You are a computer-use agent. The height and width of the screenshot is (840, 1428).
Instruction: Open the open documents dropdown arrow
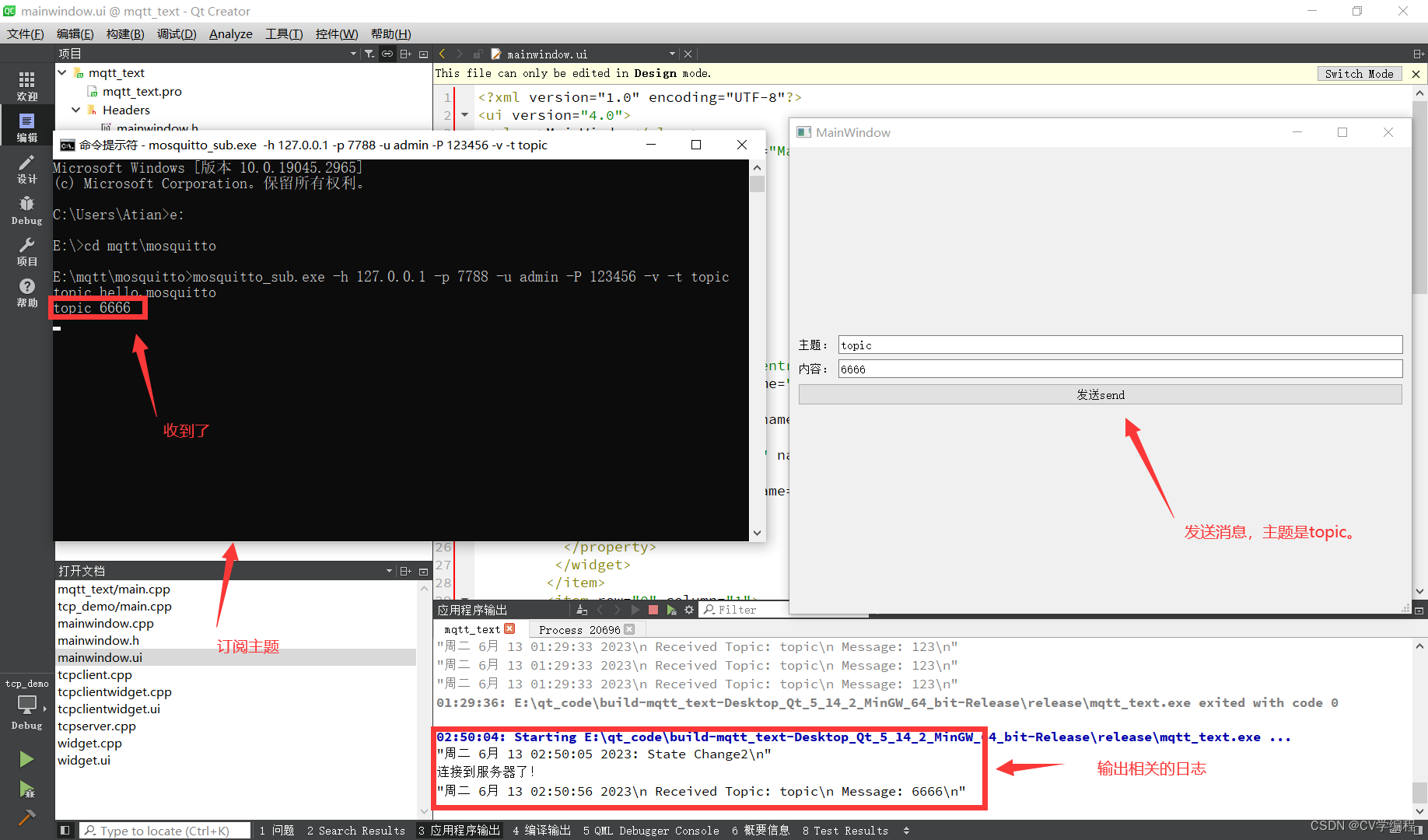(x=390, y=570)
